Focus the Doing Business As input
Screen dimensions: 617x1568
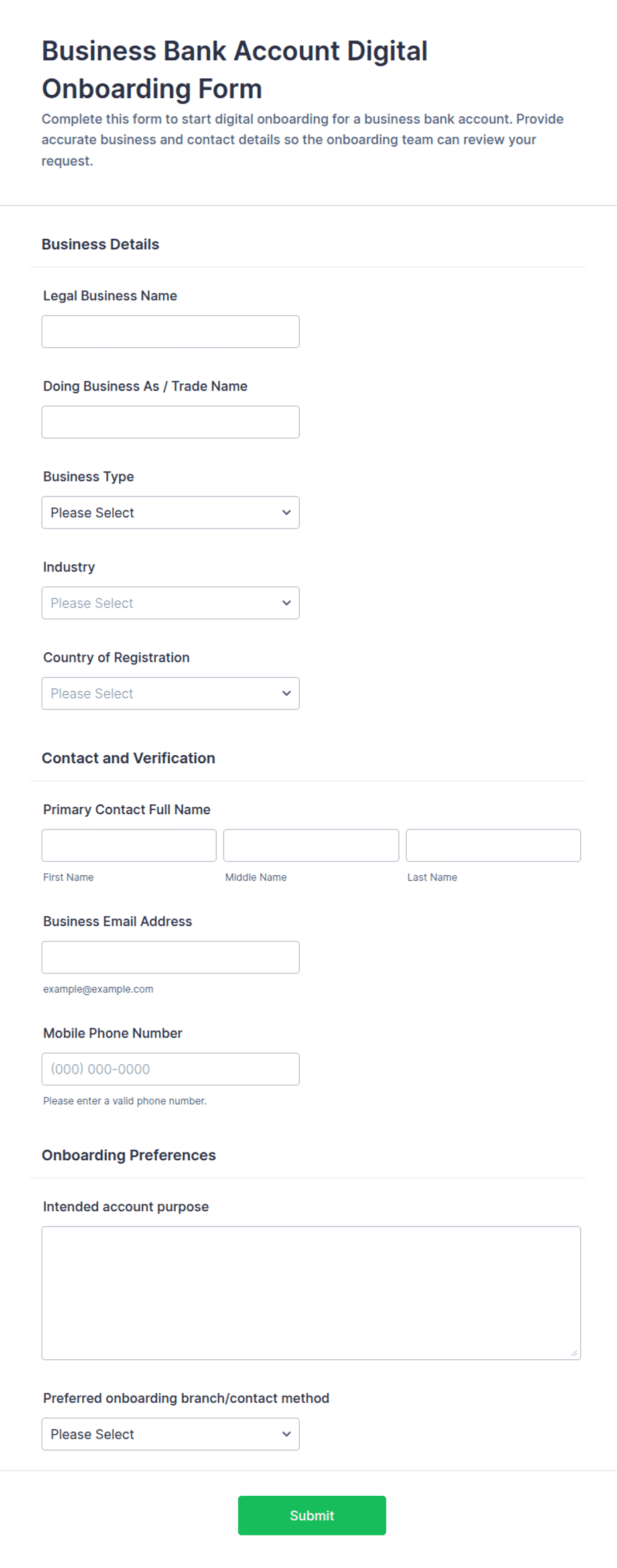coord(171,422)
